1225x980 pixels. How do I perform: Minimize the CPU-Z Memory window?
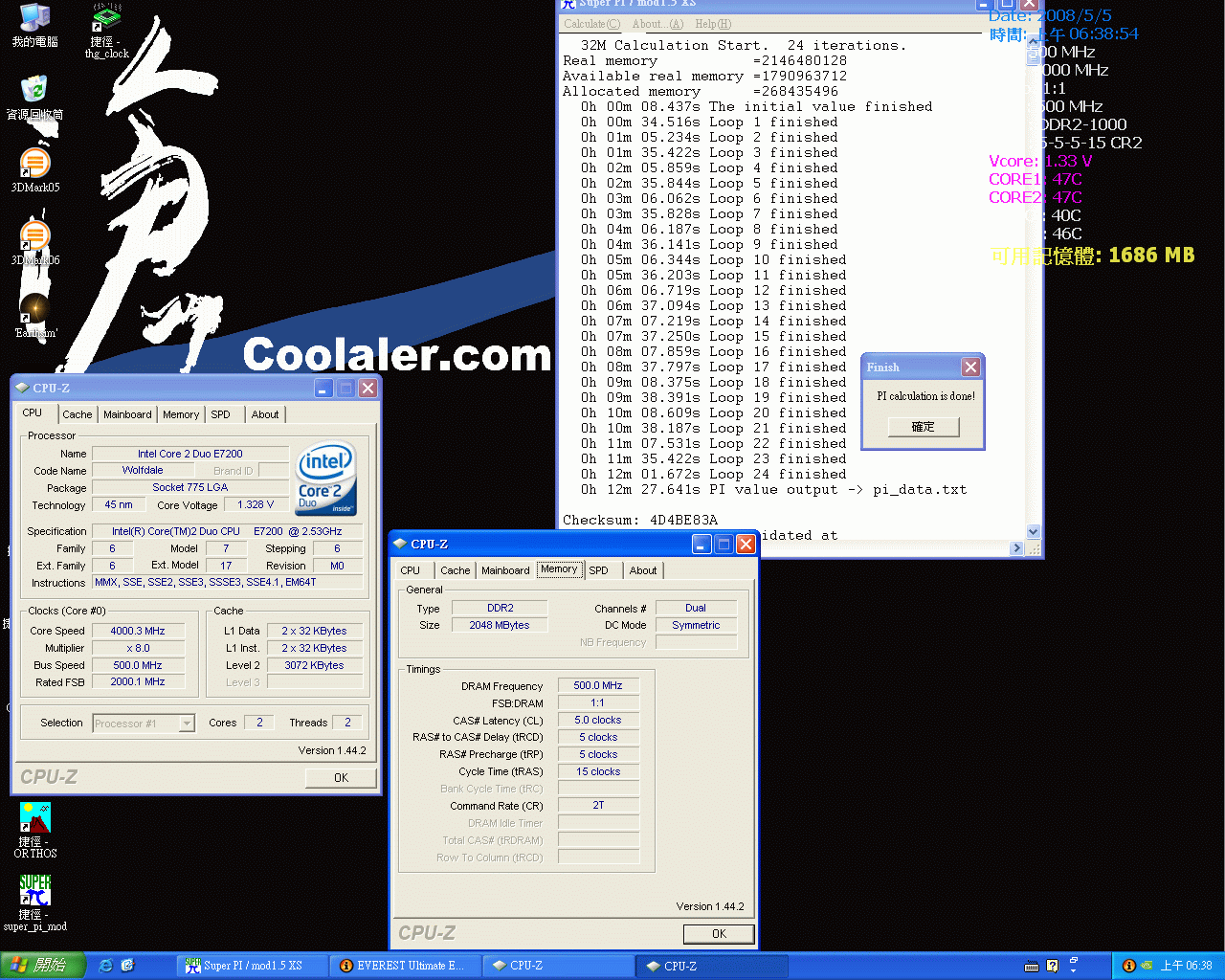[x=702, y=544]
